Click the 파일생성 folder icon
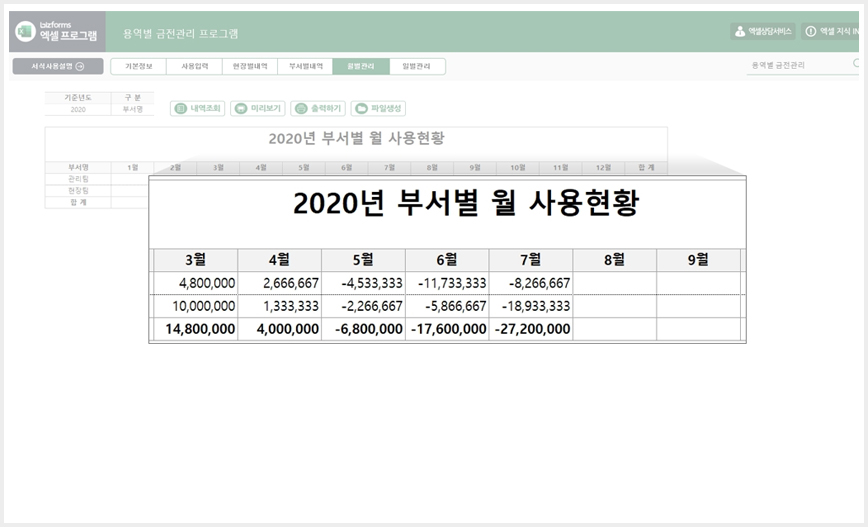The width and height of the screenshot is (868, 527). [x=361, y=108]
